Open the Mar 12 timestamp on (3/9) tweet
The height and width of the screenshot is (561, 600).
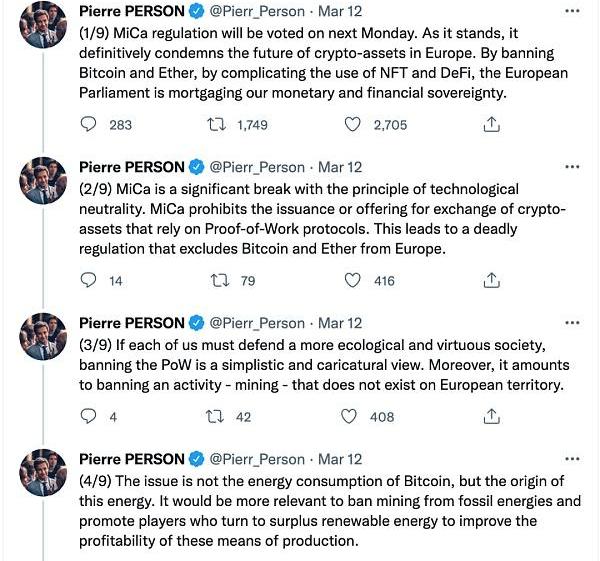tap(340, 324)
